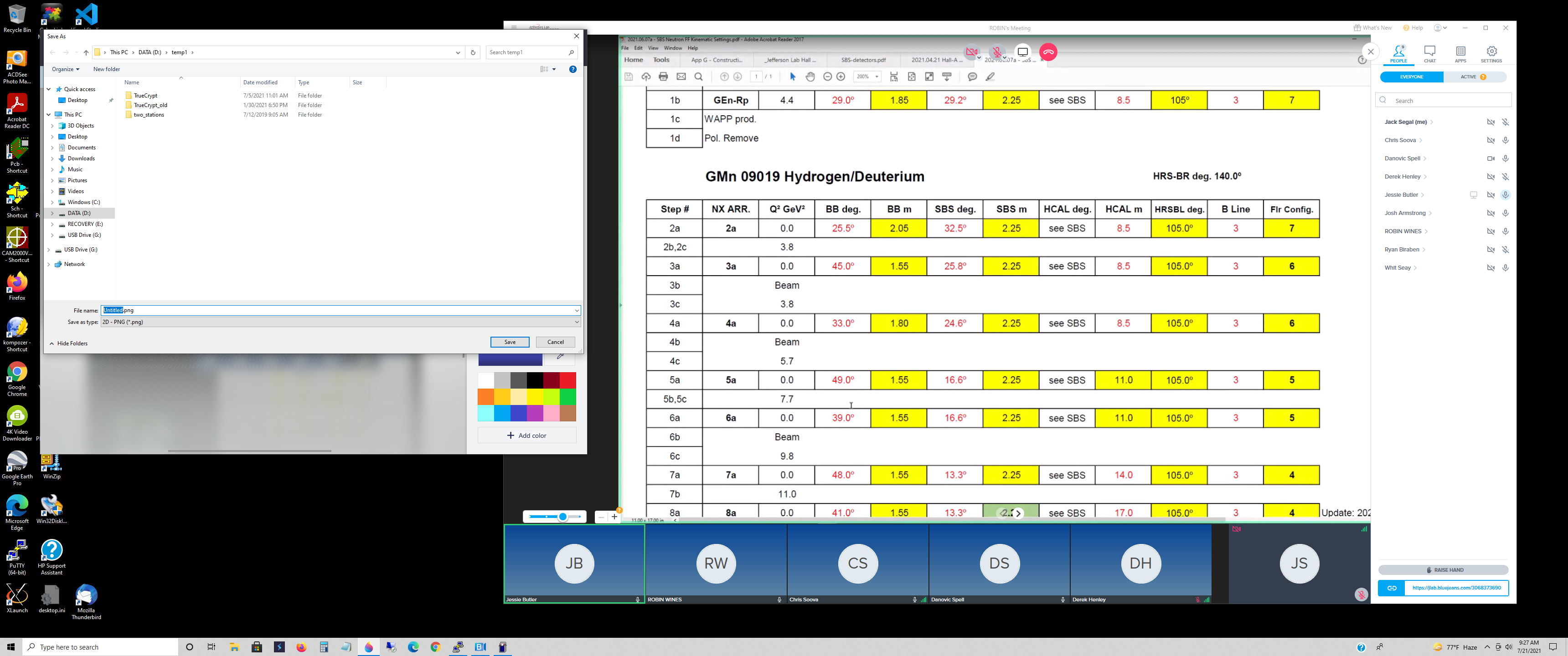Select the red color swatch
Image resolution: width=1568 pixels, height=656 pixels.
pyautogui.click(x=567, y=380)
